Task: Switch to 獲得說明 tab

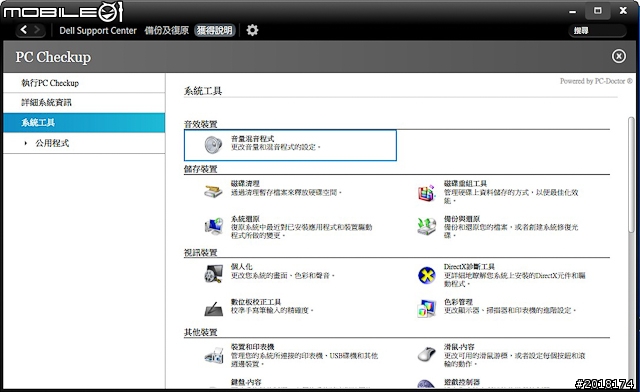Action: [215, 30]
